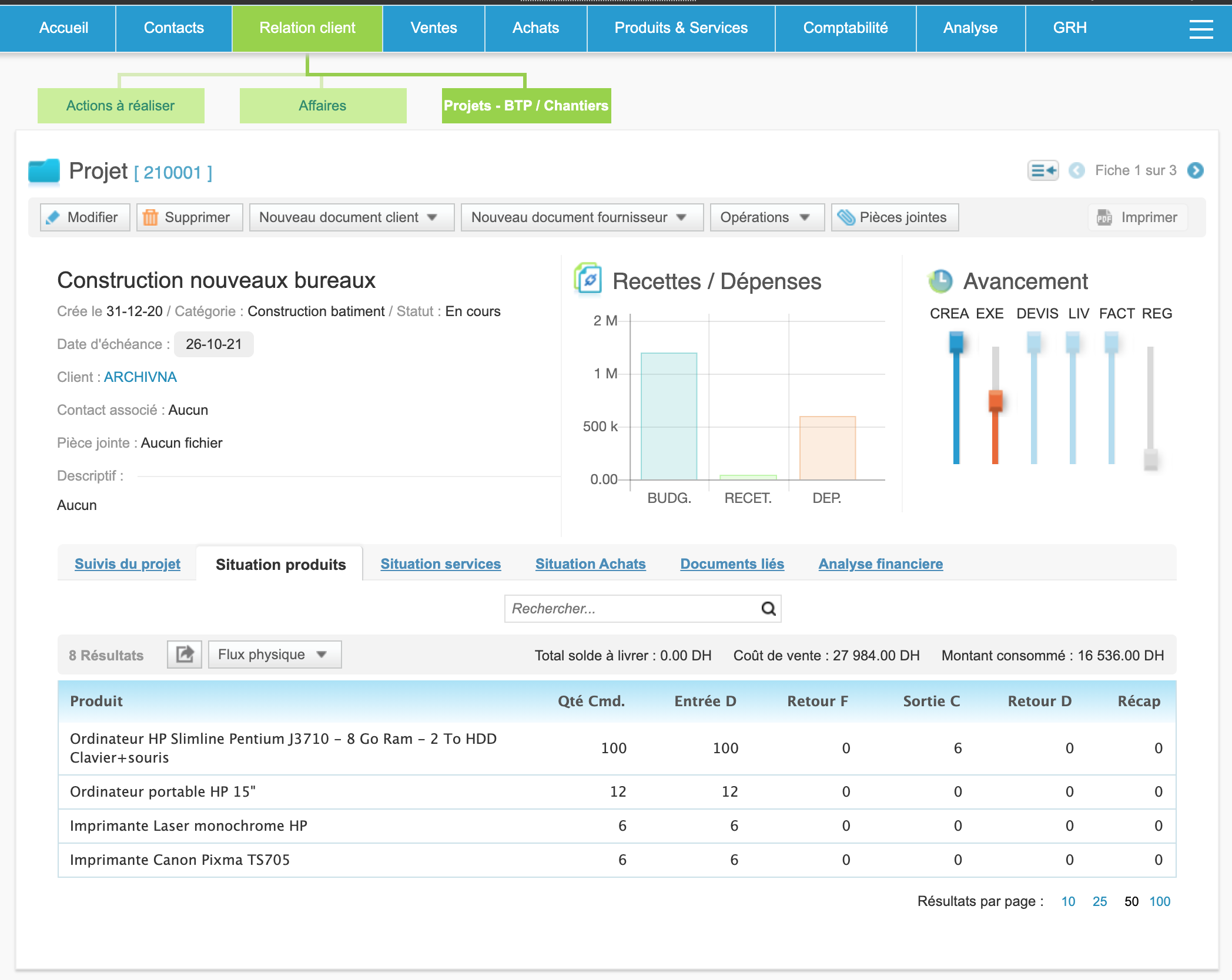
Task: Click the Recettes / Dépenses chart icon
Action: point(588,280)
